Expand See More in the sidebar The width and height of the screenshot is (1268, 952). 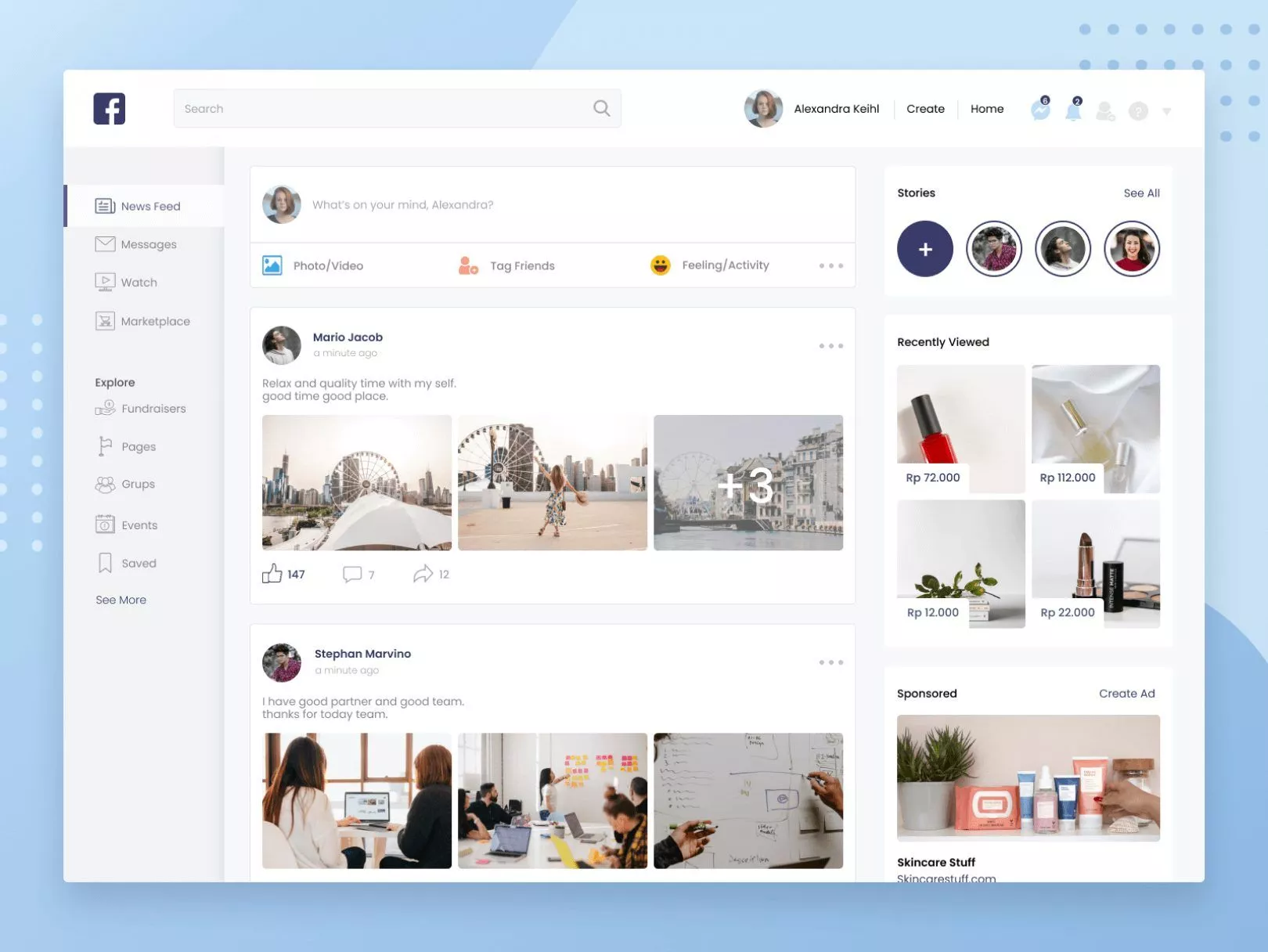[x=121, y=600]
